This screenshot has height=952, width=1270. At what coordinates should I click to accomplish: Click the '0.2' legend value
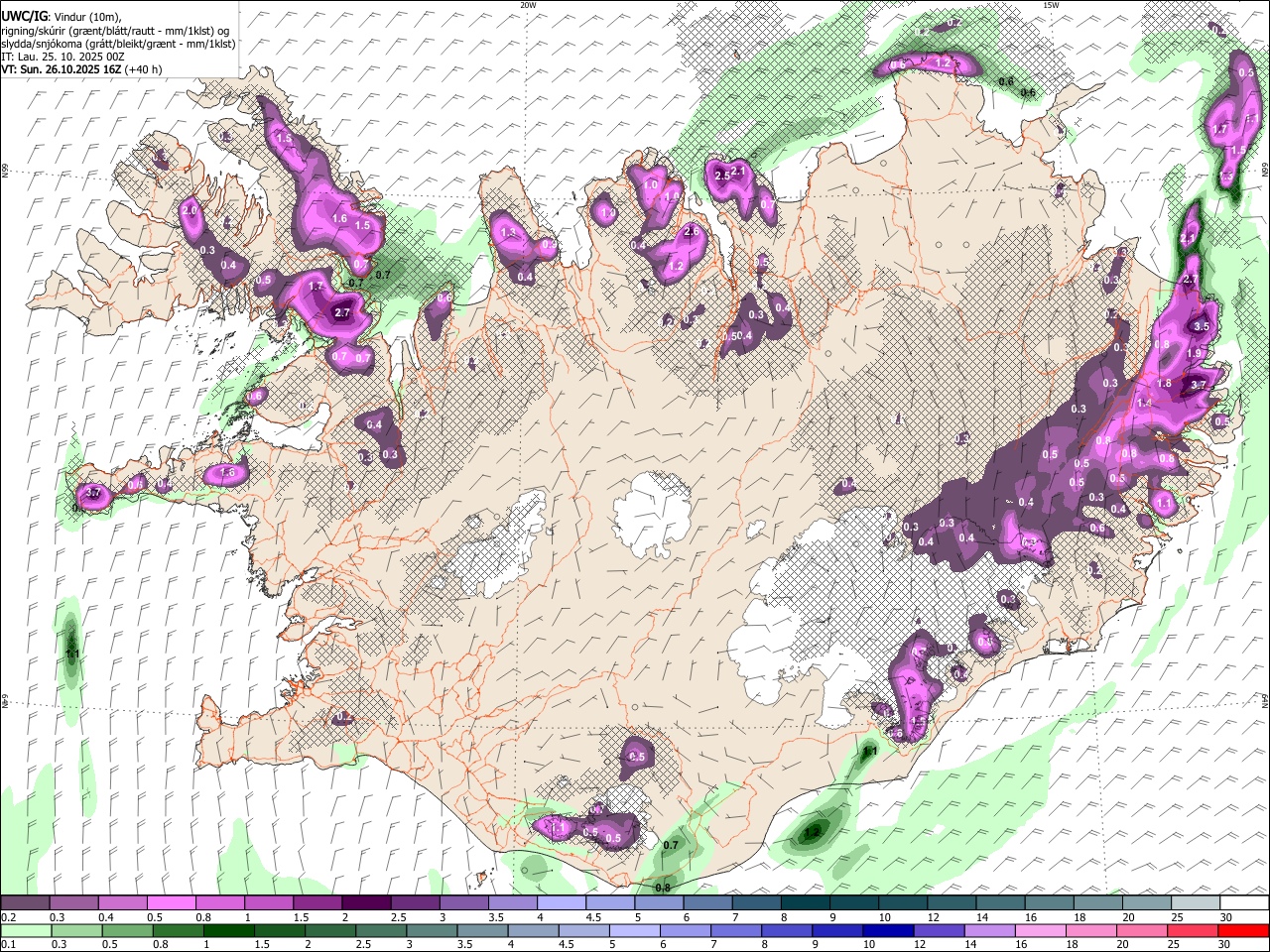pos(9,917)
